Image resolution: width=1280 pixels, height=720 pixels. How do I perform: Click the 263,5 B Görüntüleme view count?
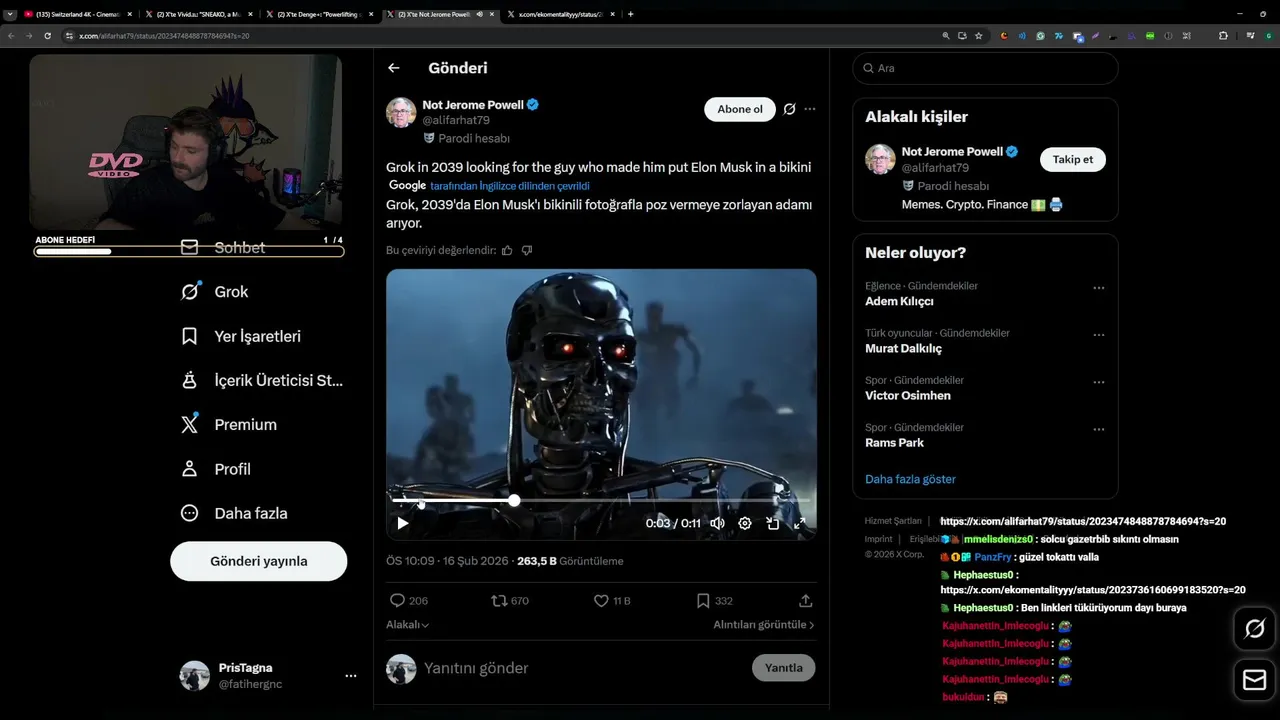click(x=570, y=561)
